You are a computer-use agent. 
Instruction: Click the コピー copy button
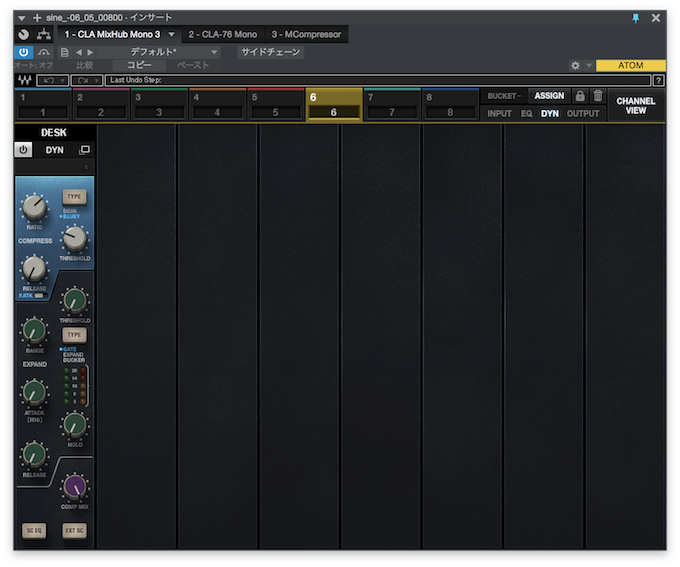pos(139,66)
